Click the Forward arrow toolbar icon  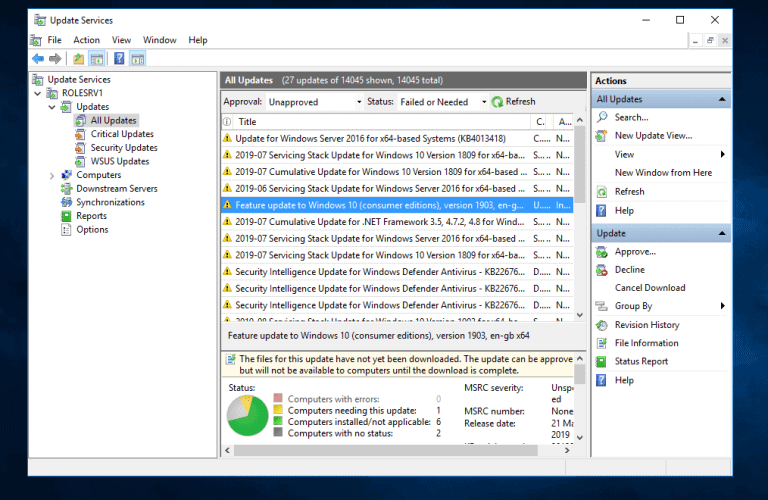(55, 59)
